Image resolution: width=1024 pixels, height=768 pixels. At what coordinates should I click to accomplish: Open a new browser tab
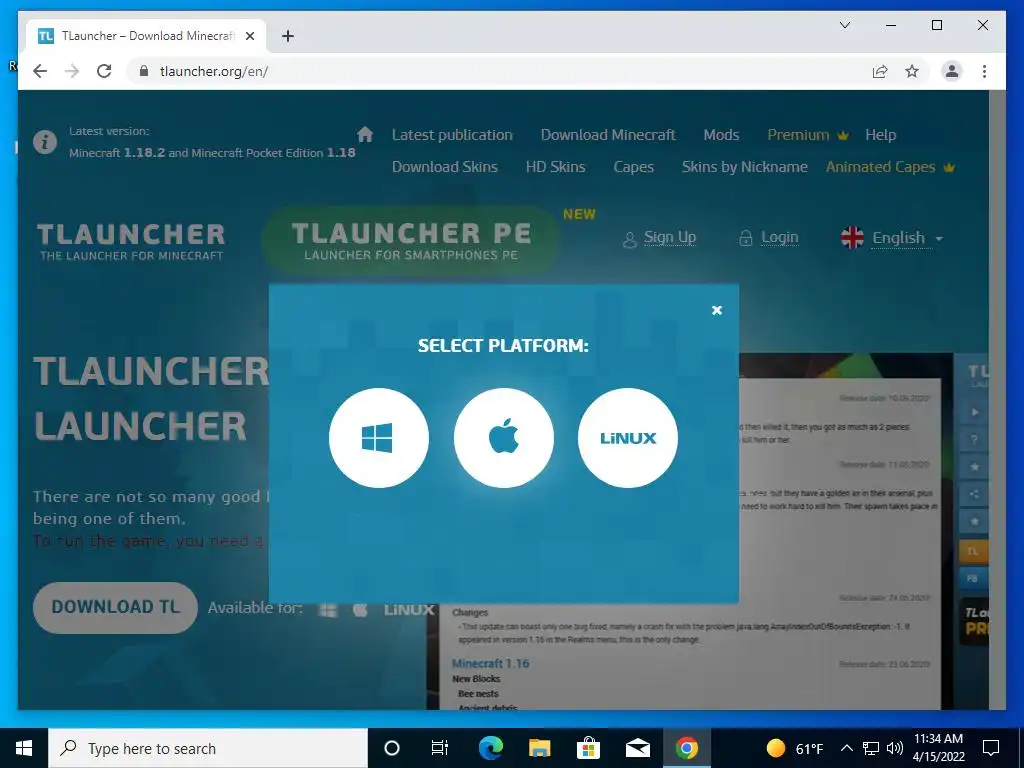[287, 36]
